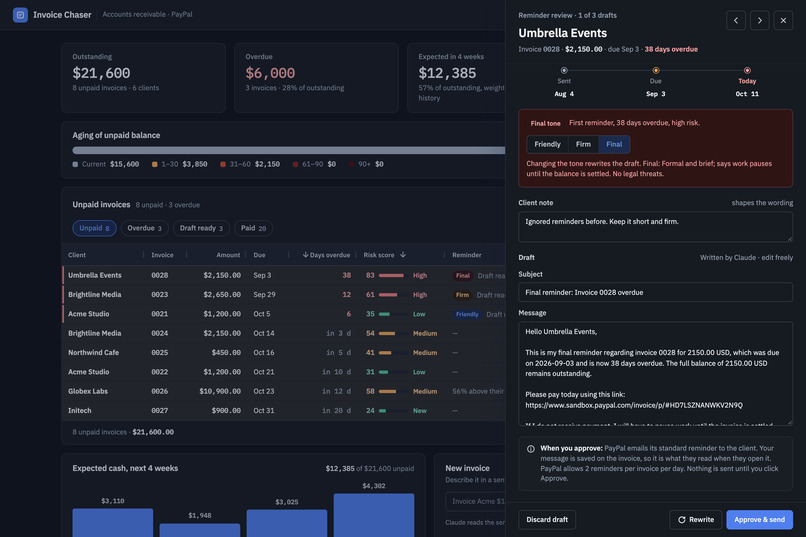
Task: Open Brightline Media invoice 0023 row
Action: click(284, 294)
